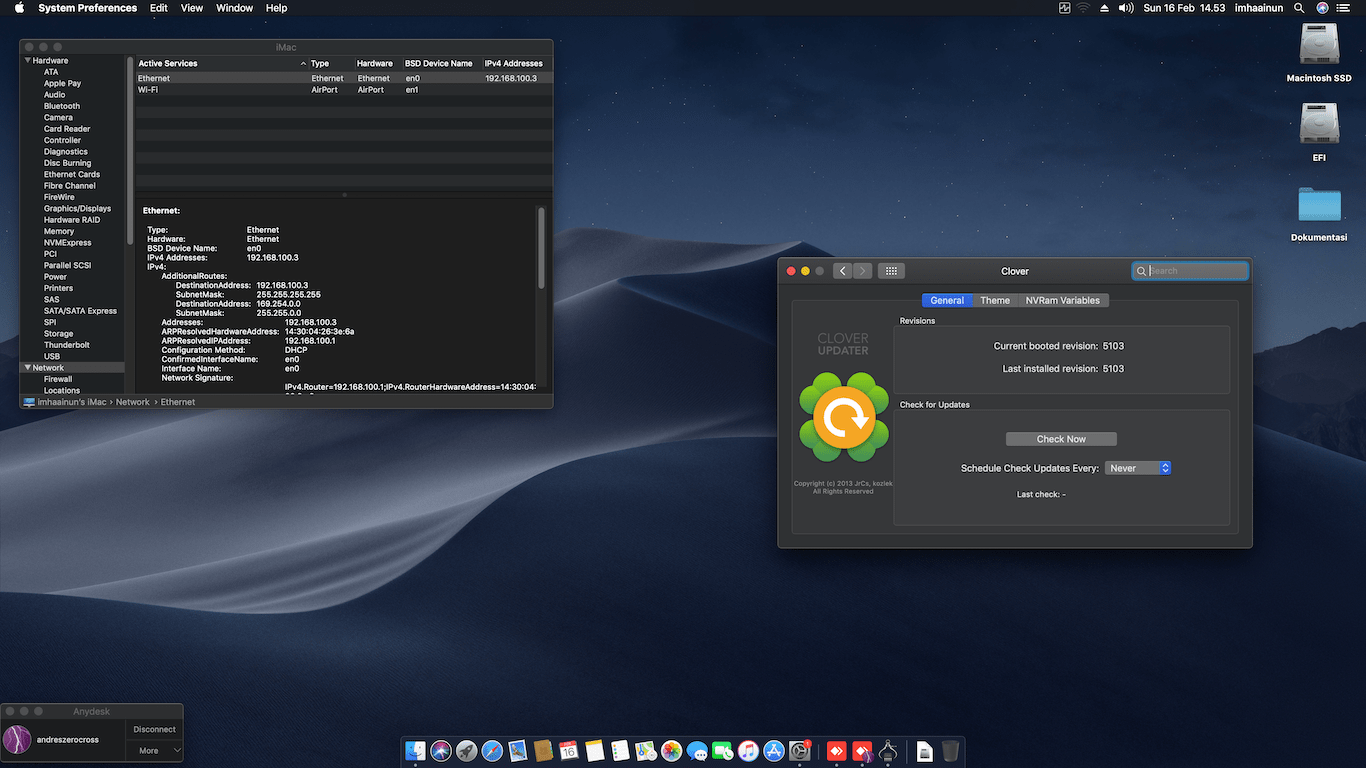This screenshot has height=768, width=1366.
Task: Open the More dropdown in Anydesk
Action: (155, 750)
